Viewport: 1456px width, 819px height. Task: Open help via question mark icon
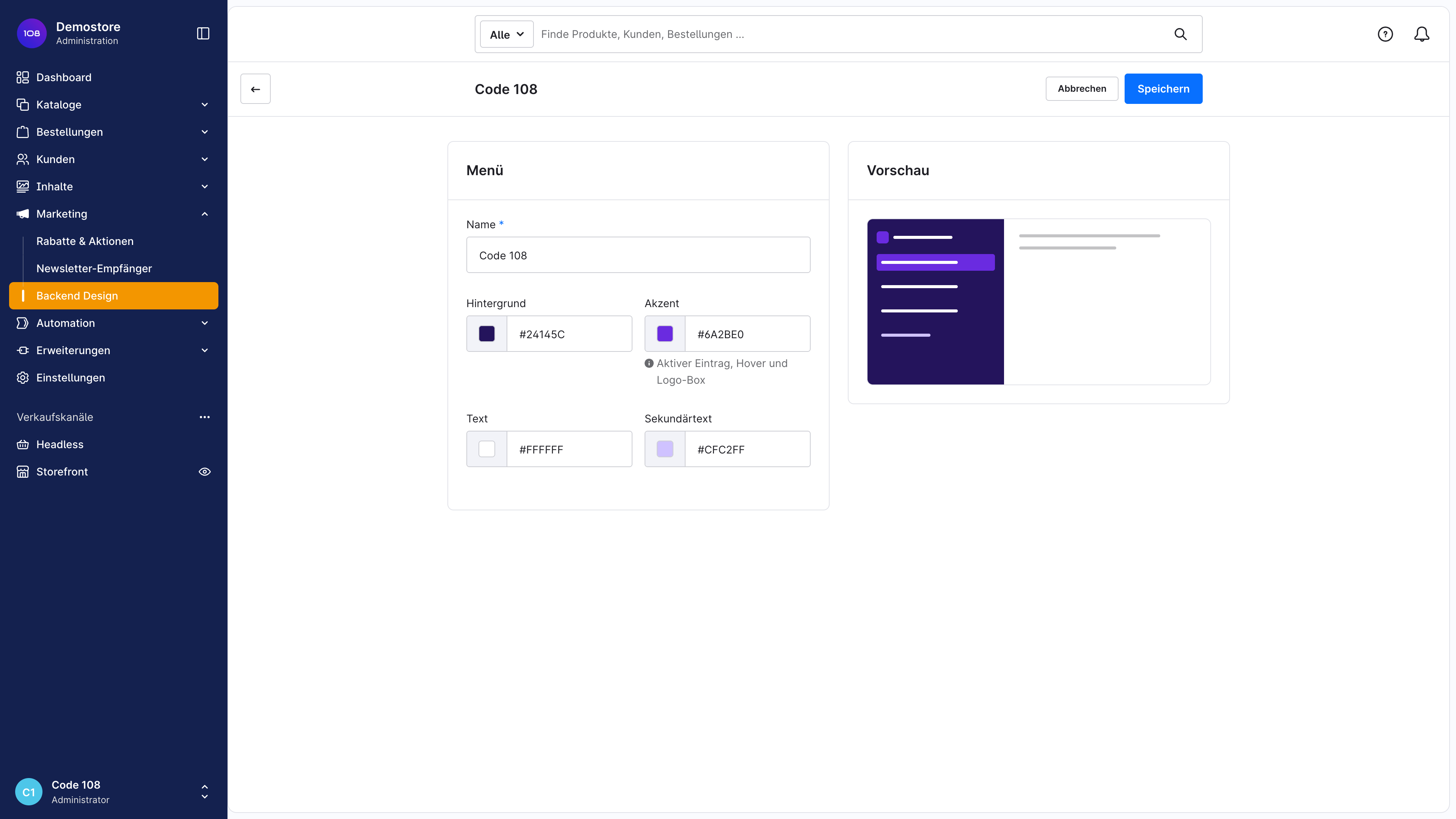click(x=1385, y=34)
